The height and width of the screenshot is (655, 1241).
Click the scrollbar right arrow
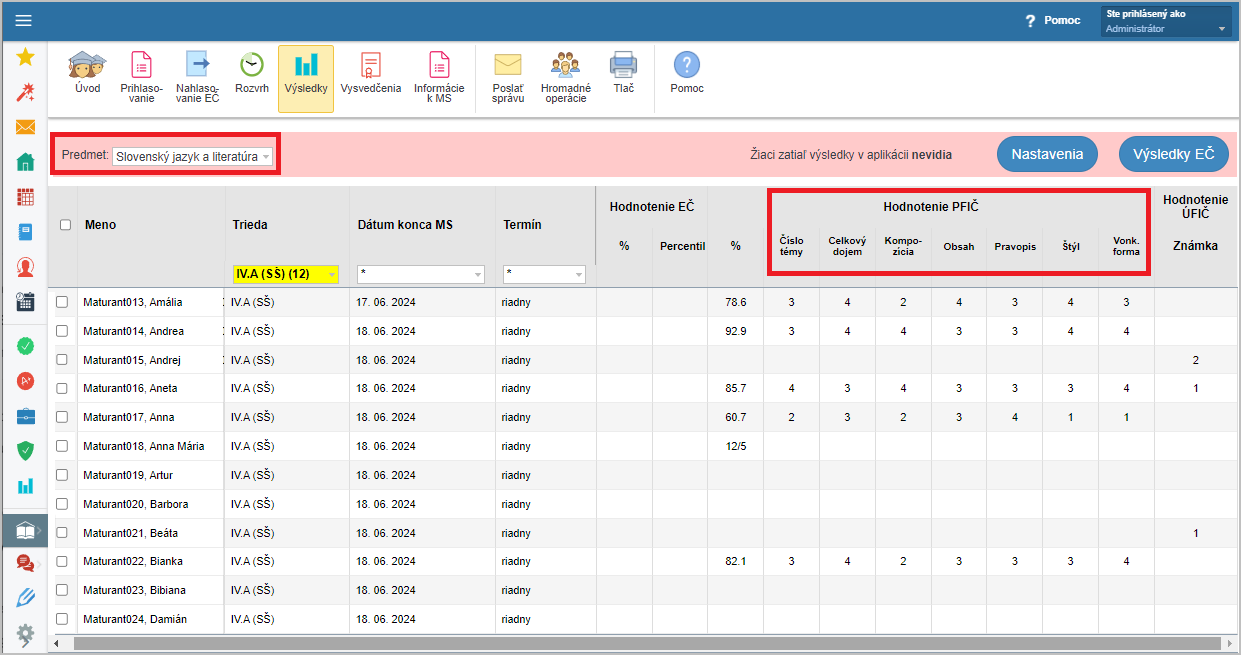click(x=1228, y=644)
